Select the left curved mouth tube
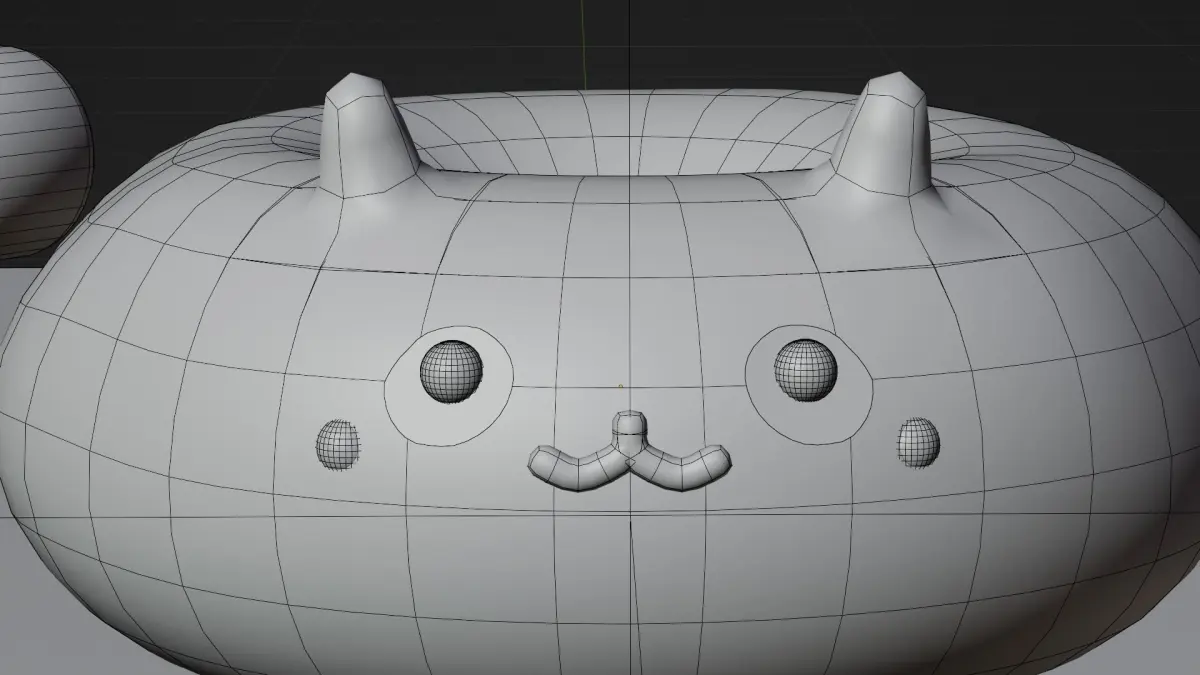Screen dimensions: 1200x675 tap(578, 468)
